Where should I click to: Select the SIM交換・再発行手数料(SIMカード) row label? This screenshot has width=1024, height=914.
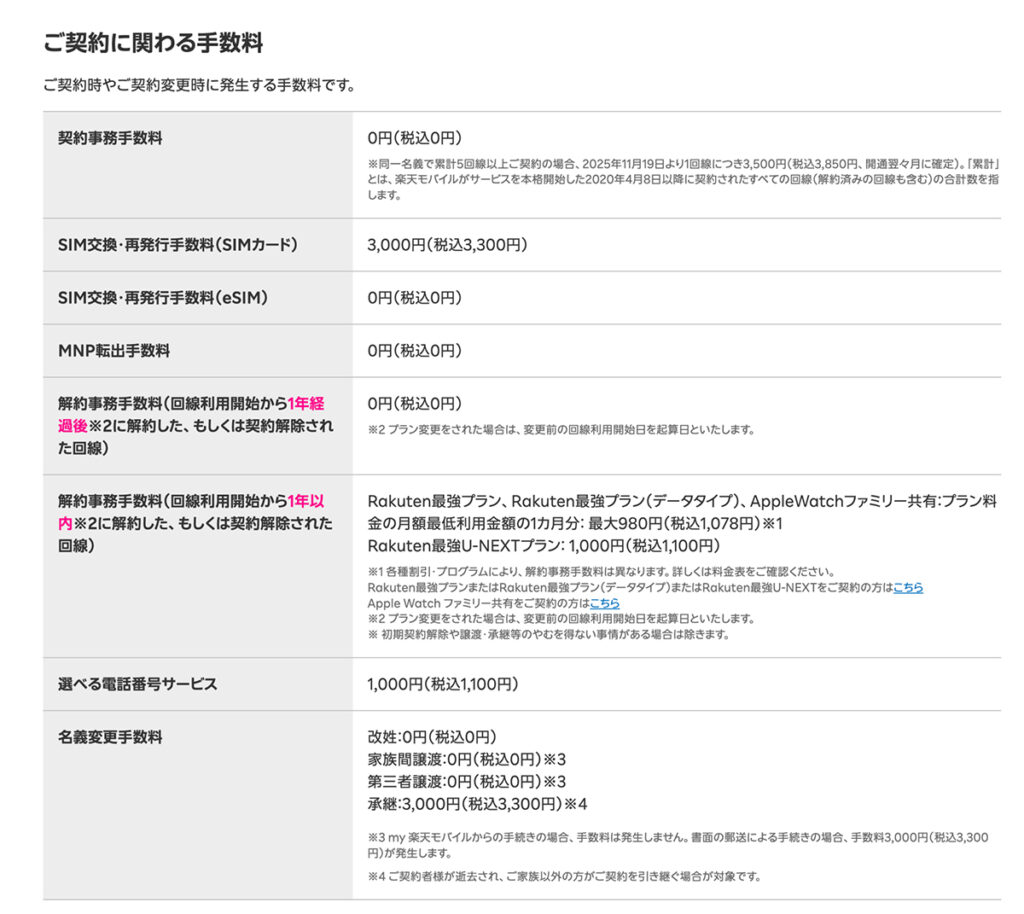pos(178,245)
